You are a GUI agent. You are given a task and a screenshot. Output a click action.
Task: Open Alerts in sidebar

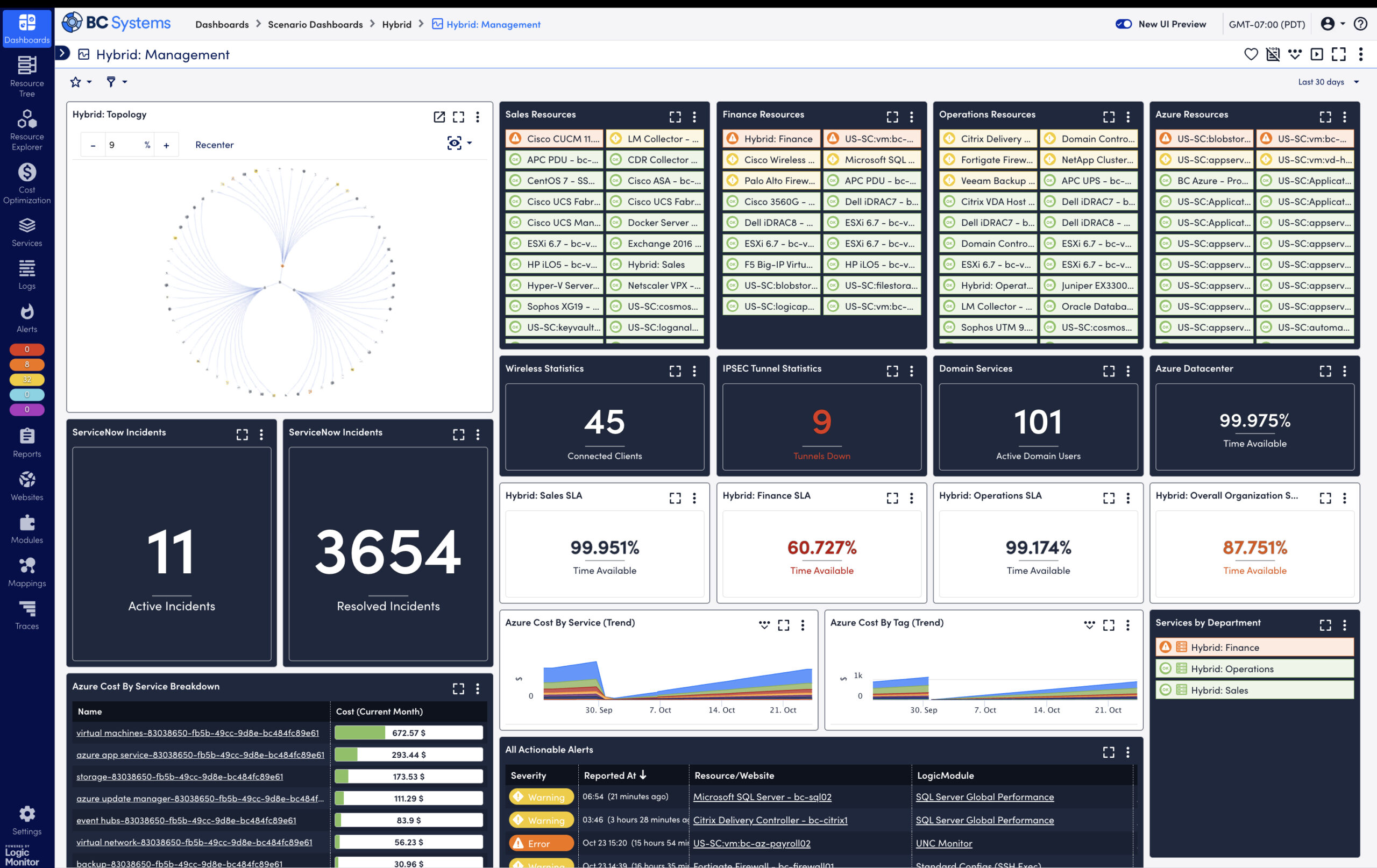tap(27, 318)
